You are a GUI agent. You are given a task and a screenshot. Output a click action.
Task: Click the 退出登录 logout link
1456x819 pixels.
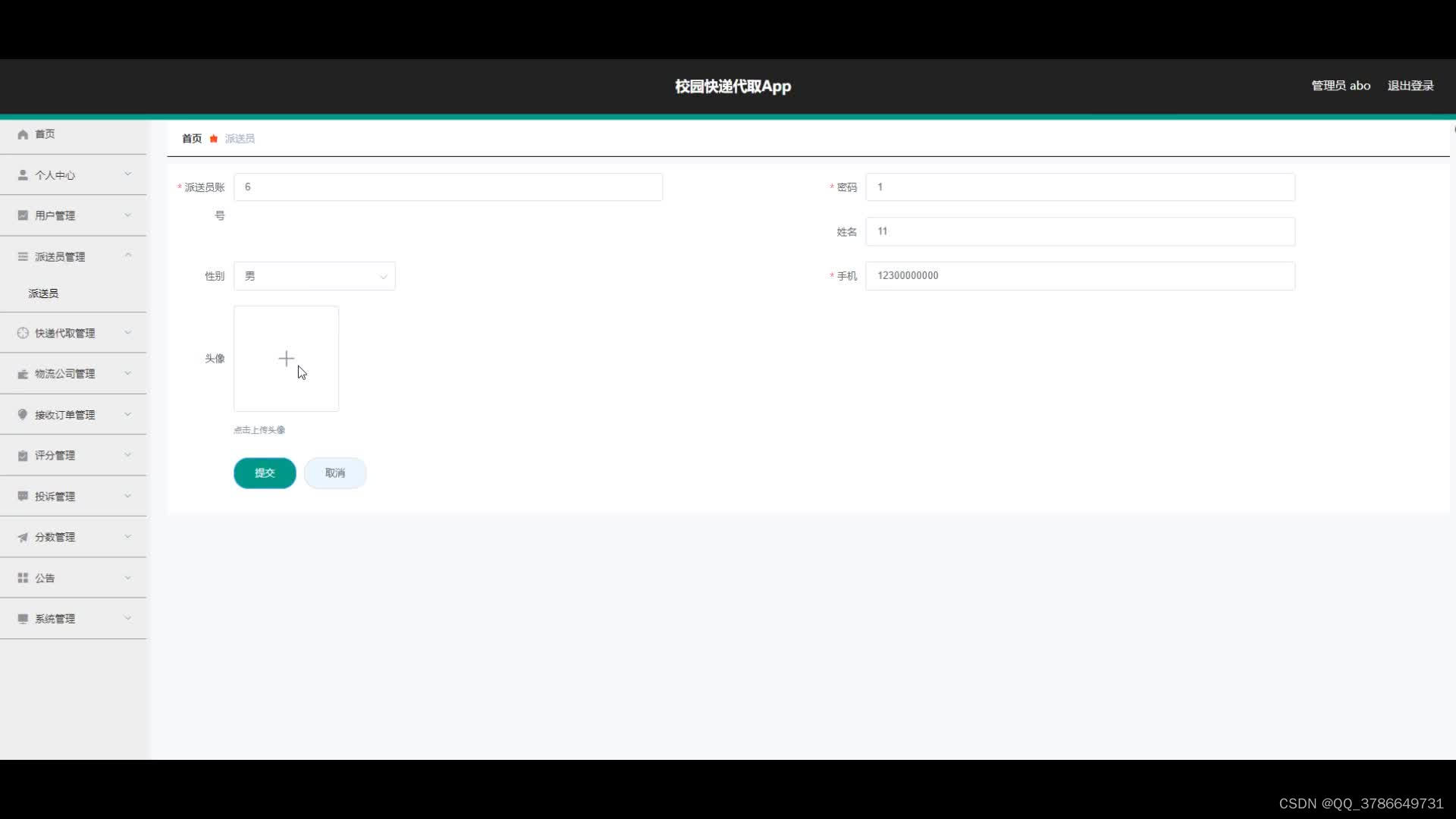pos(1410,86)
